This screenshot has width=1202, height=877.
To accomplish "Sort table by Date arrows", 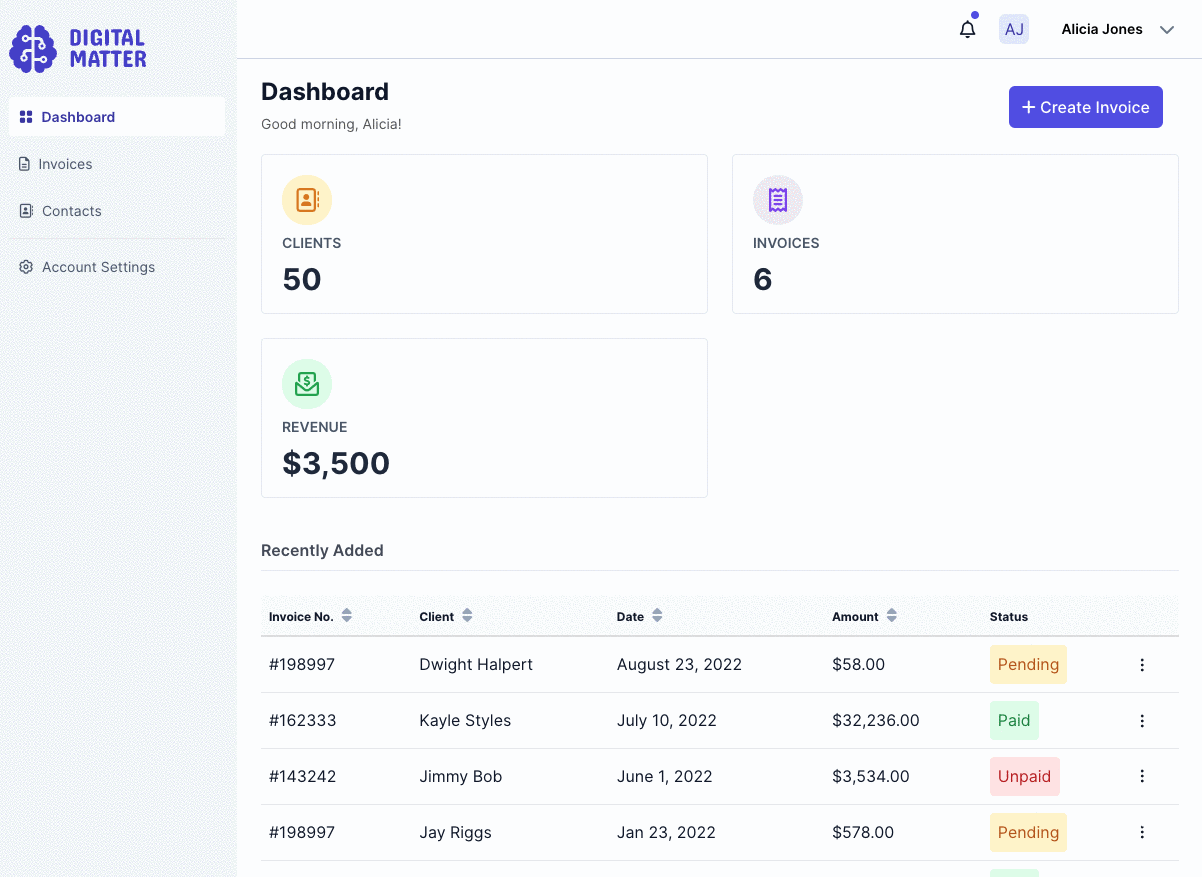I will click(657, 616).
